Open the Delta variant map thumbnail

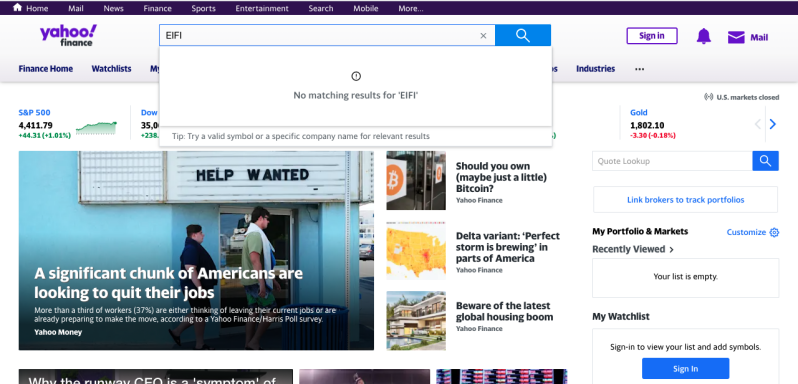416,250
